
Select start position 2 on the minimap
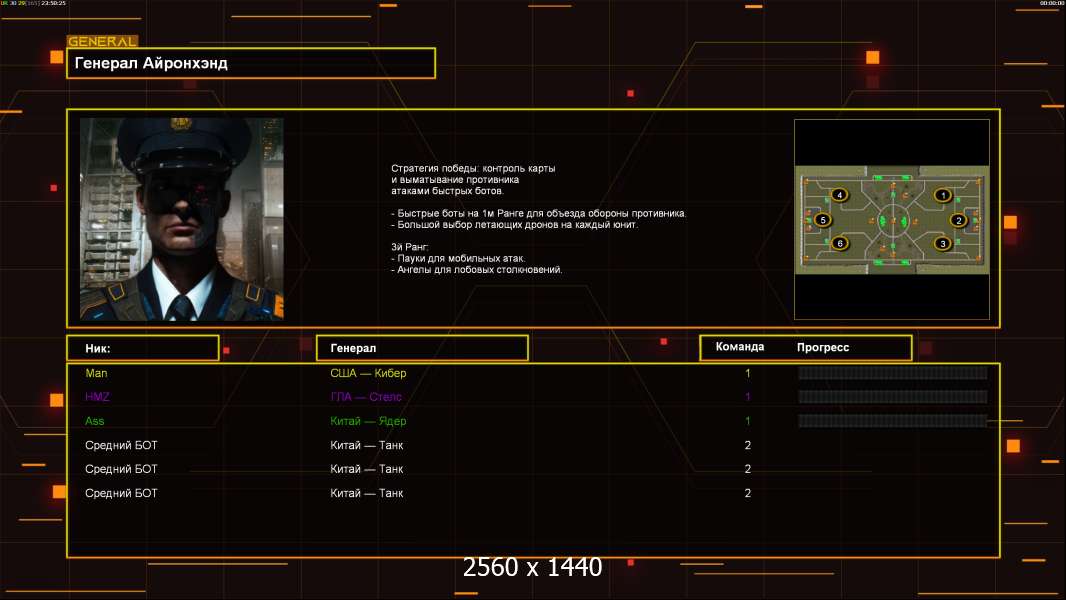pyautogui.click(x=958, y=220)
